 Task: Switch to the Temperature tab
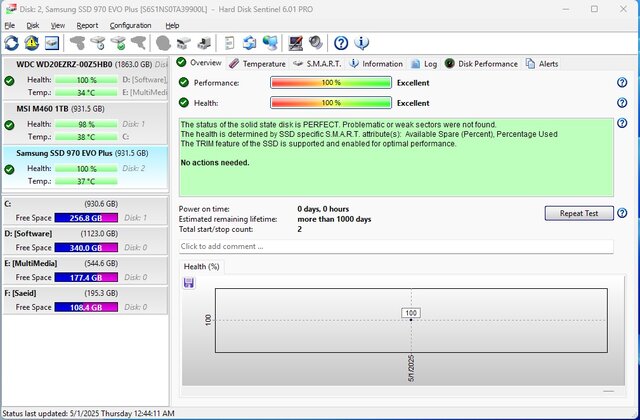[257, 63]
